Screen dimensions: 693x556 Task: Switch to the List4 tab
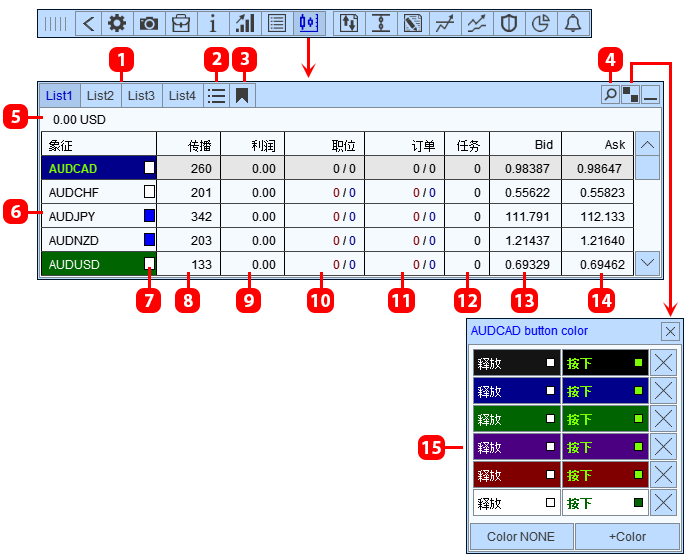point(182,95)
